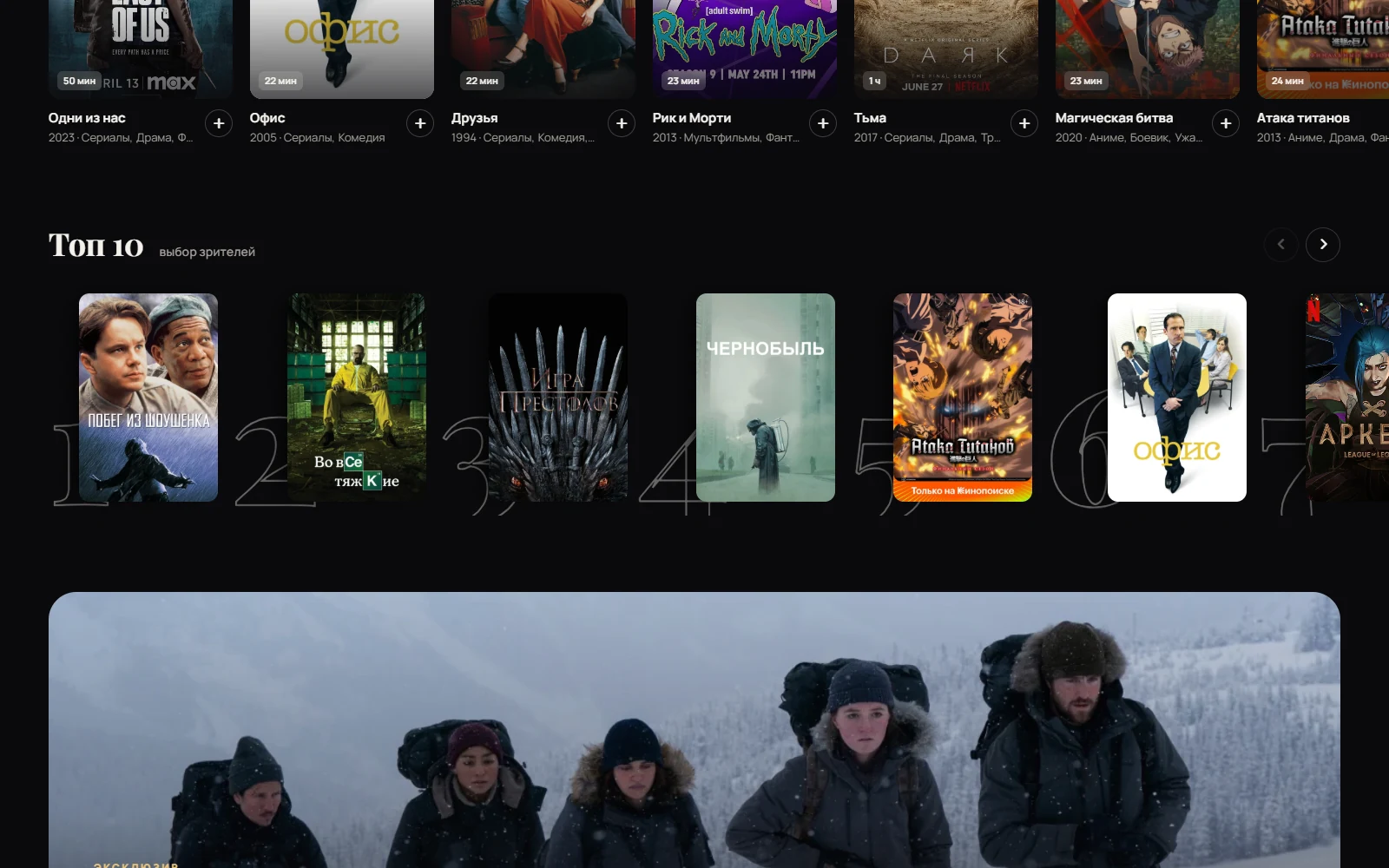Open Игра престолов poster in Топ 10

point(558,398)
